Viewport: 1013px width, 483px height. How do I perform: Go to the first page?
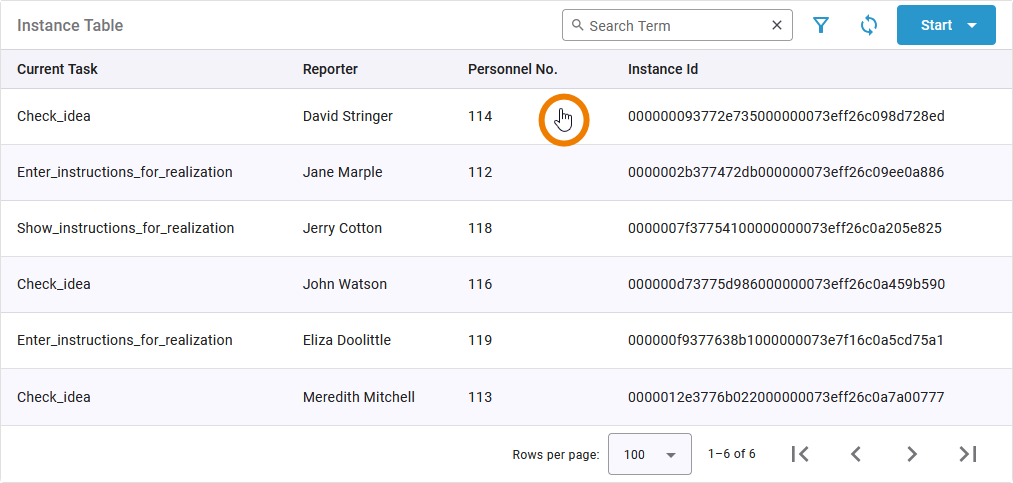coord(799,454)
